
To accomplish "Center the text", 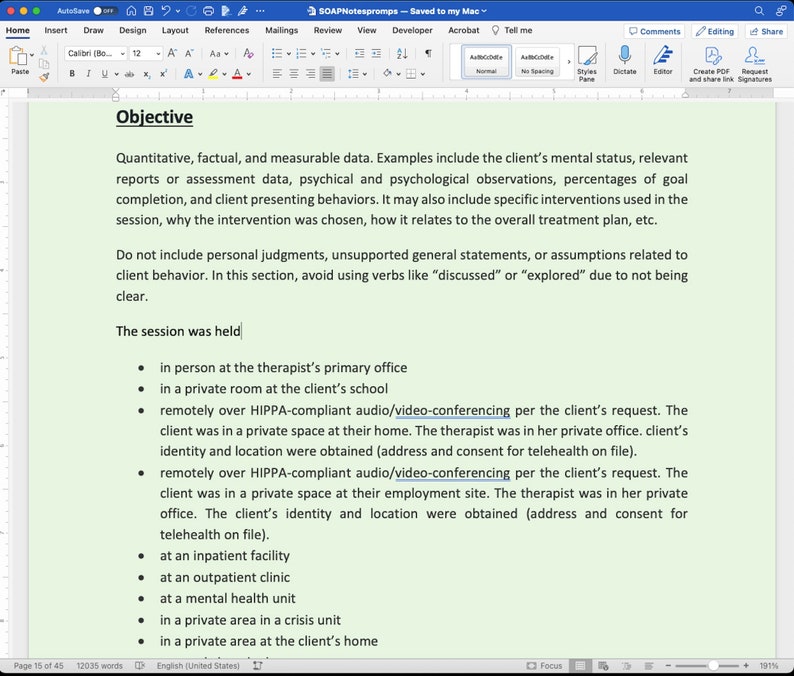I will pyautogui.click(x=294, y=74).
